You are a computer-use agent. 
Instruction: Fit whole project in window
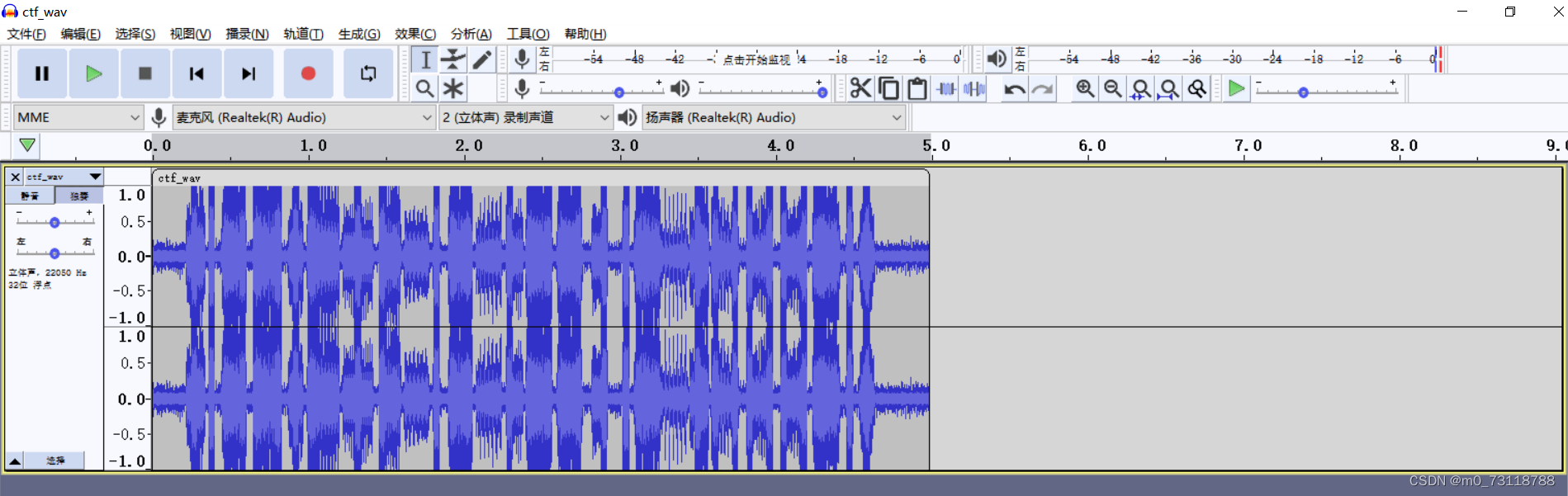point(1169,88)
